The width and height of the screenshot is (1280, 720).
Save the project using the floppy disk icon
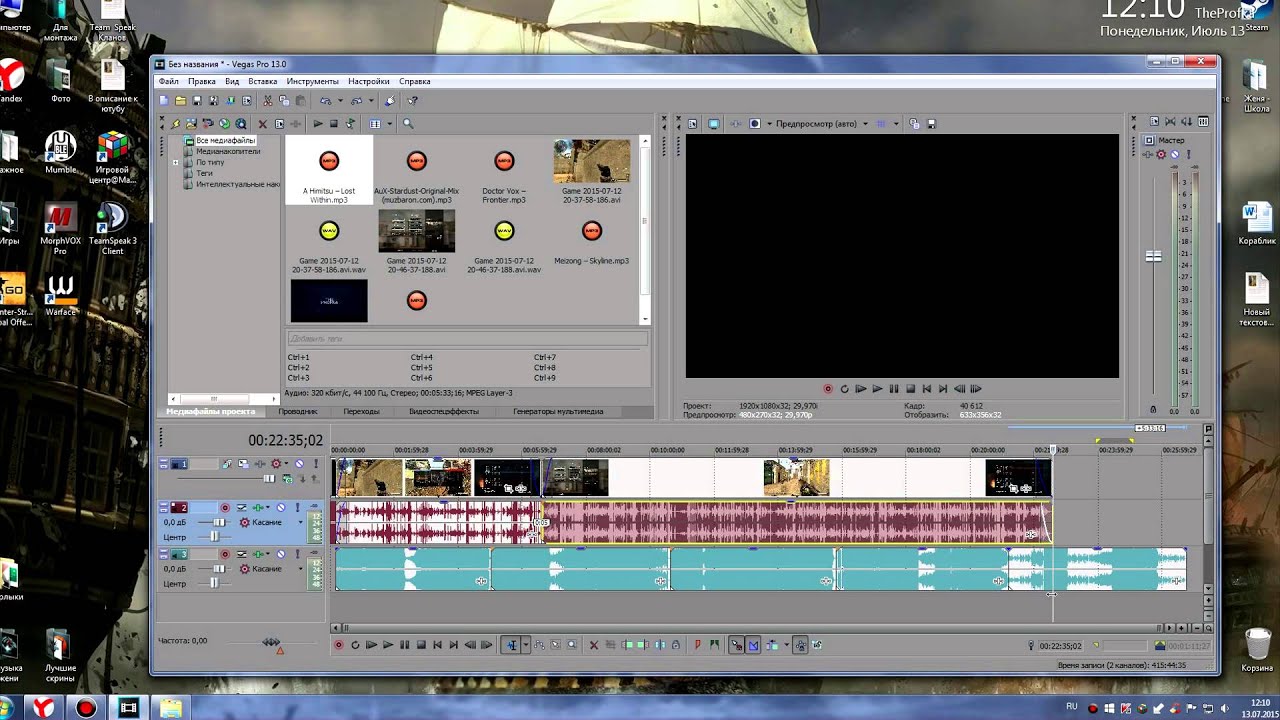pyautogui.click(x=197, y=101)
